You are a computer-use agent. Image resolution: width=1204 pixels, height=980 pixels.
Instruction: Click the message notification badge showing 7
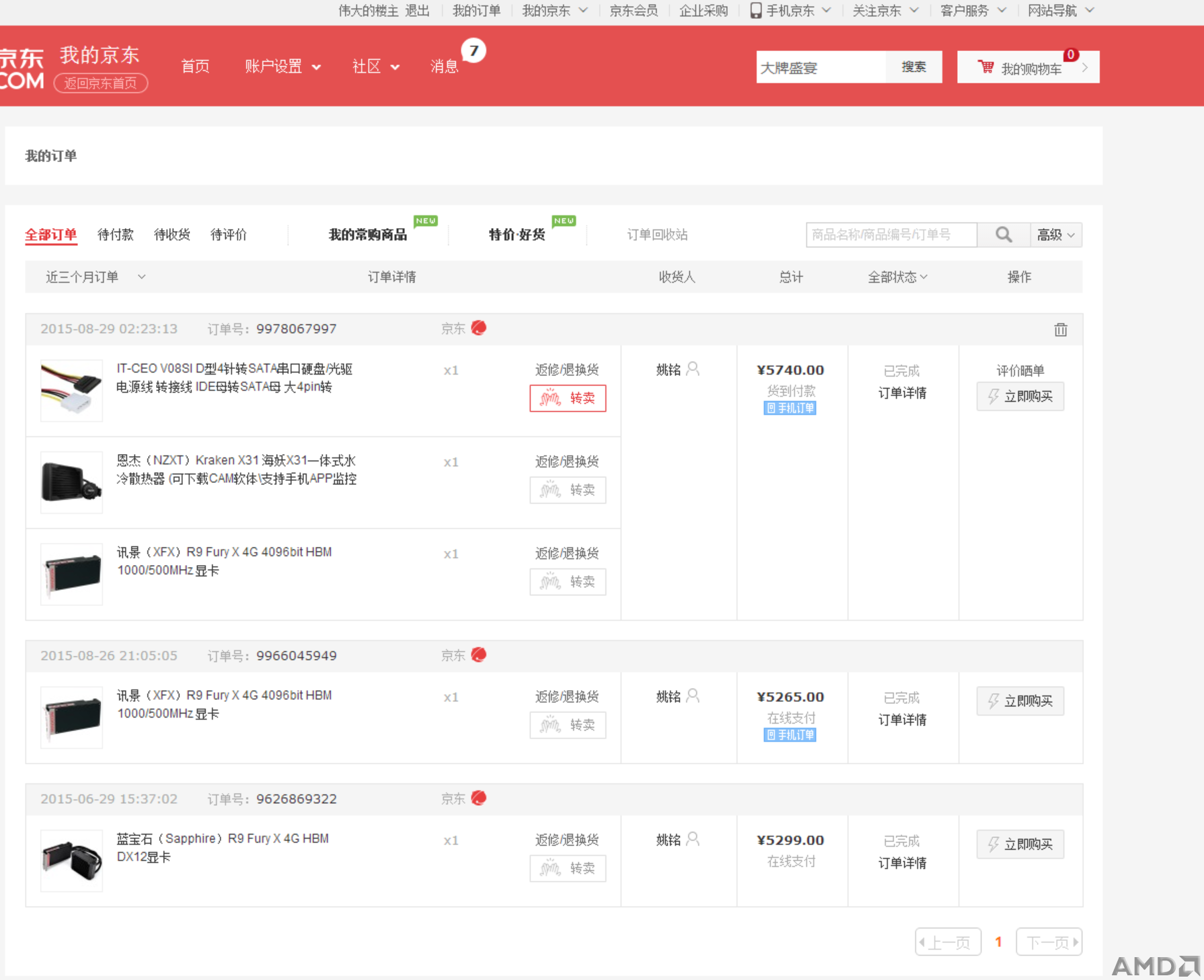474,50
